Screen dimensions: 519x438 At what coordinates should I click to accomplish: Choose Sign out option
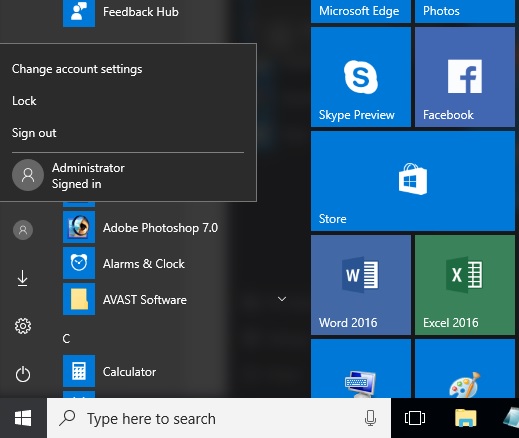34,133
